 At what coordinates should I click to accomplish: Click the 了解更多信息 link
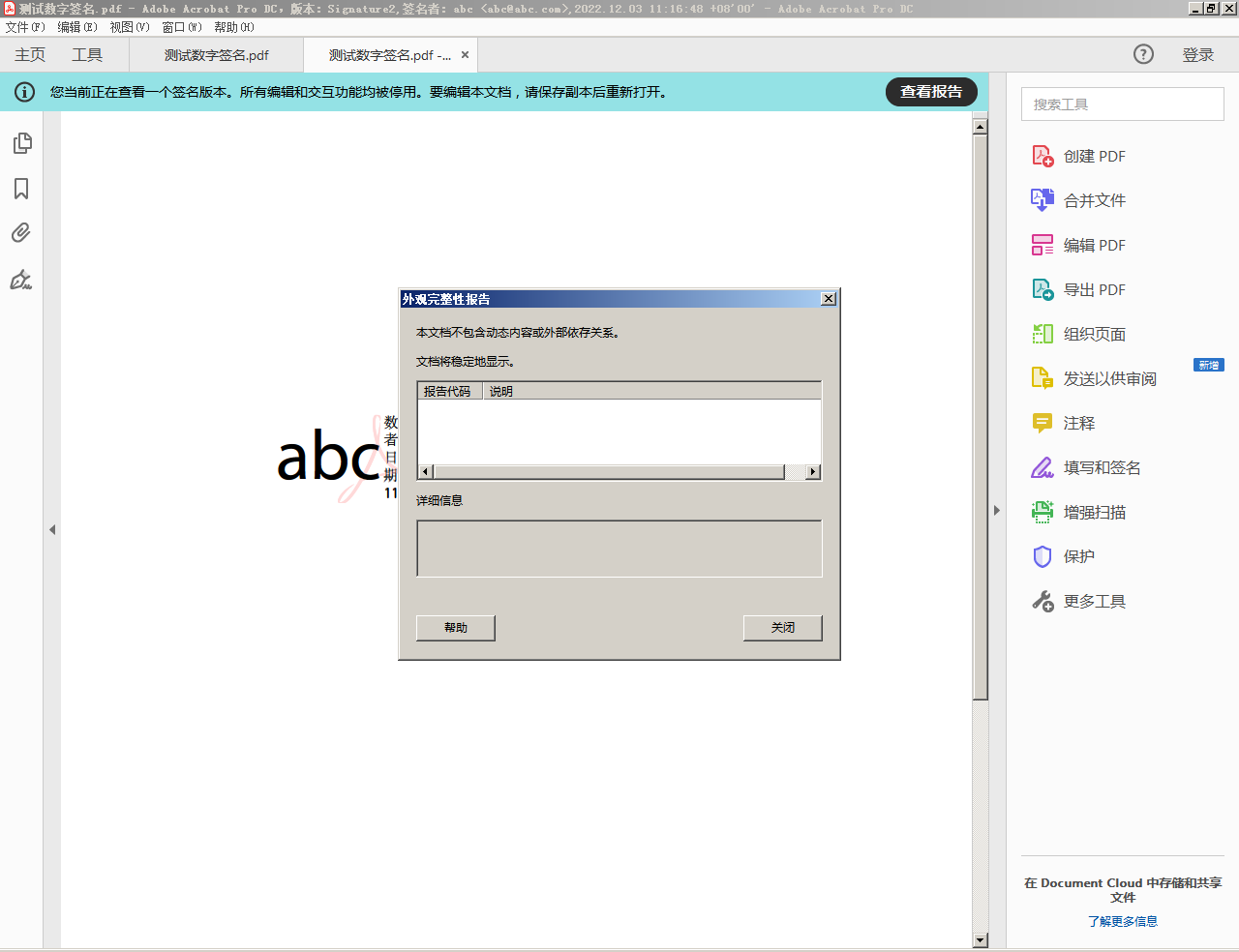point(1122,921)
